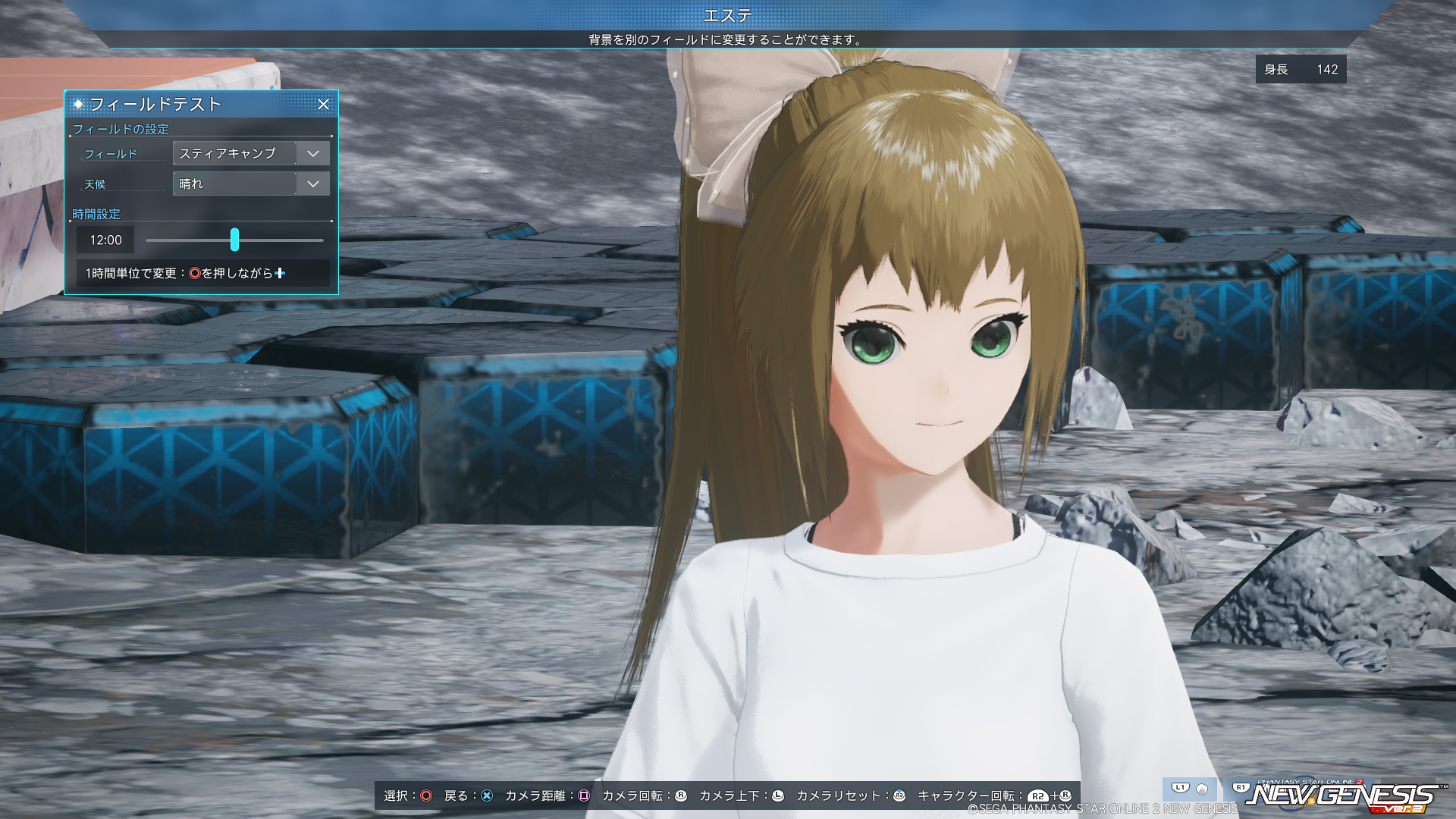Click the 身長 142 height display
This screenshot has width=1456, height=819.
1301,69
